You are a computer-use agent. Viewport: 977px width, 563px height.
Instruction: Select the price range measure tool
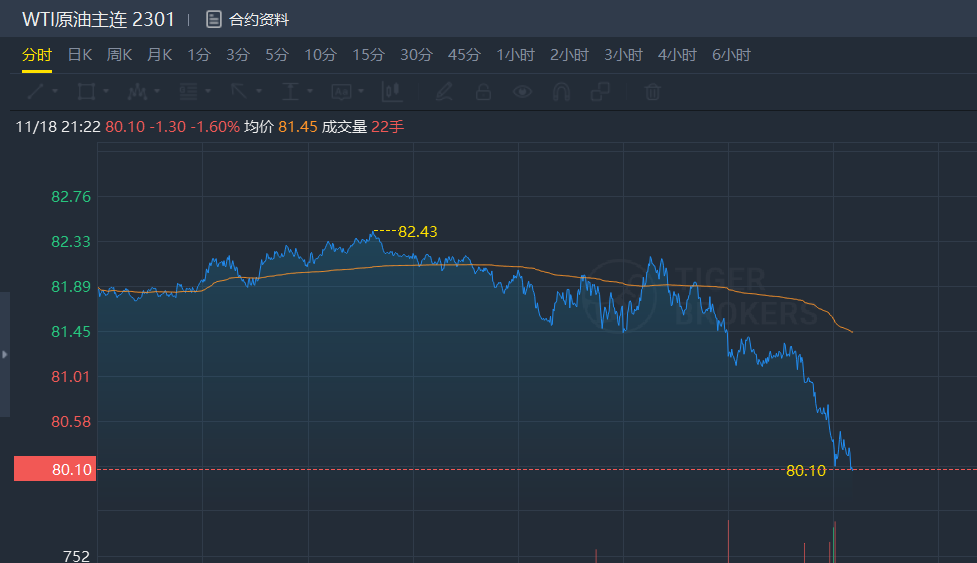(x=290, y=92)
